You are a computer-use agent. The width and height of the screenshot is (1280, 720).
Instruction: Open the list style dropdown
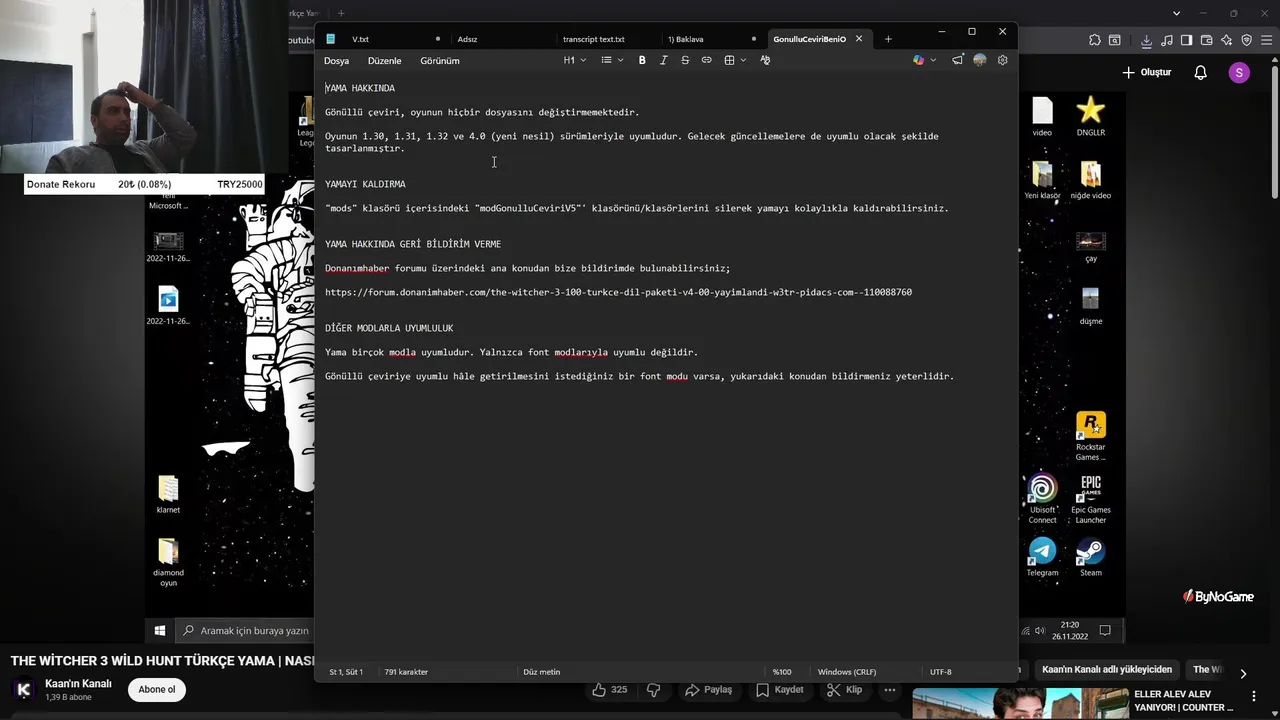(x=612, y=60)
